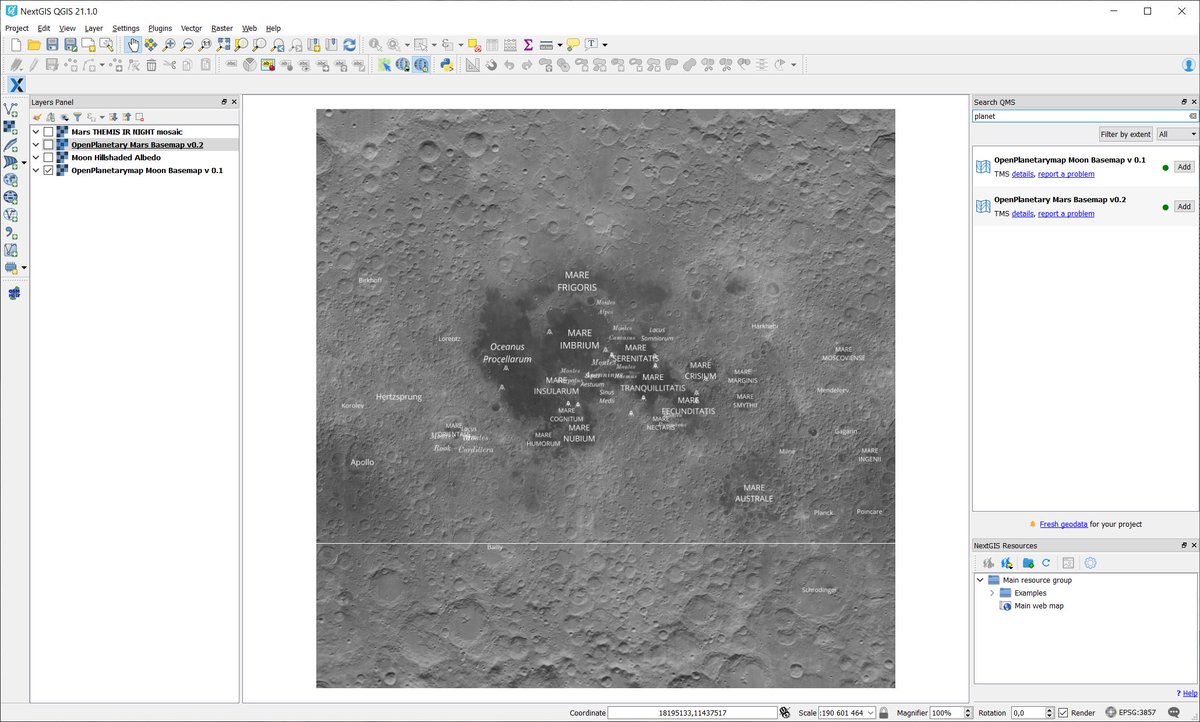
Task: Open the Web menu
Action: 249,29
